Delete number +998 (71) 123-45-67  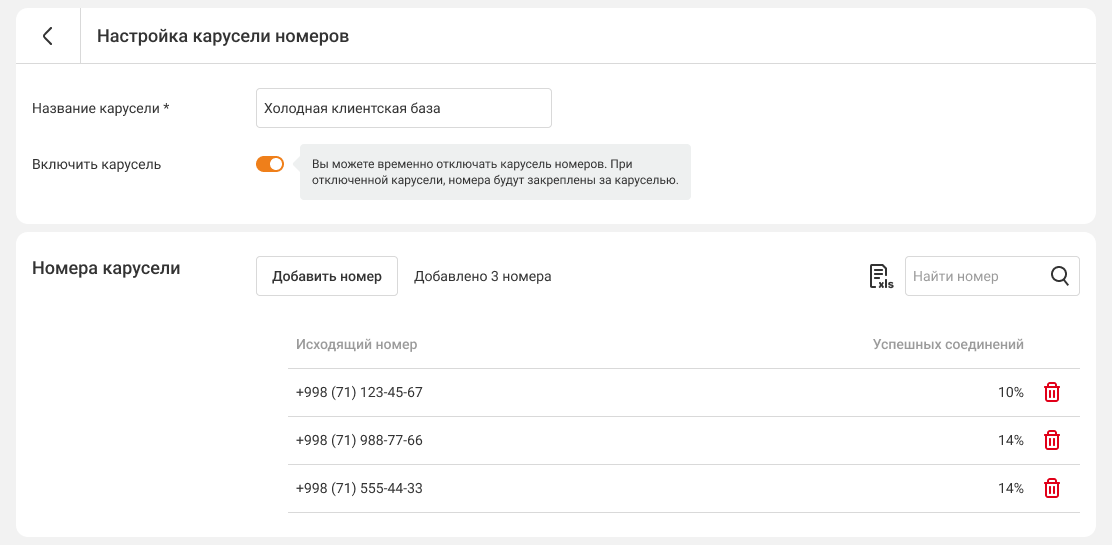(x=1052, y=393)
